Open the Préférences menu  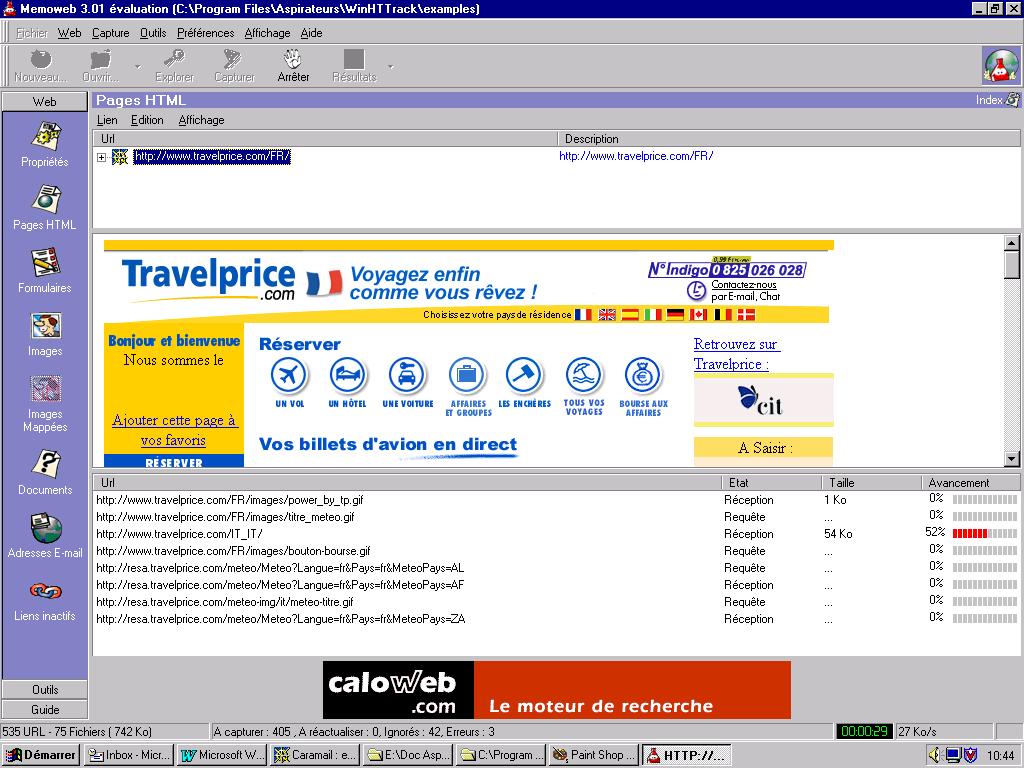(205, 33)
